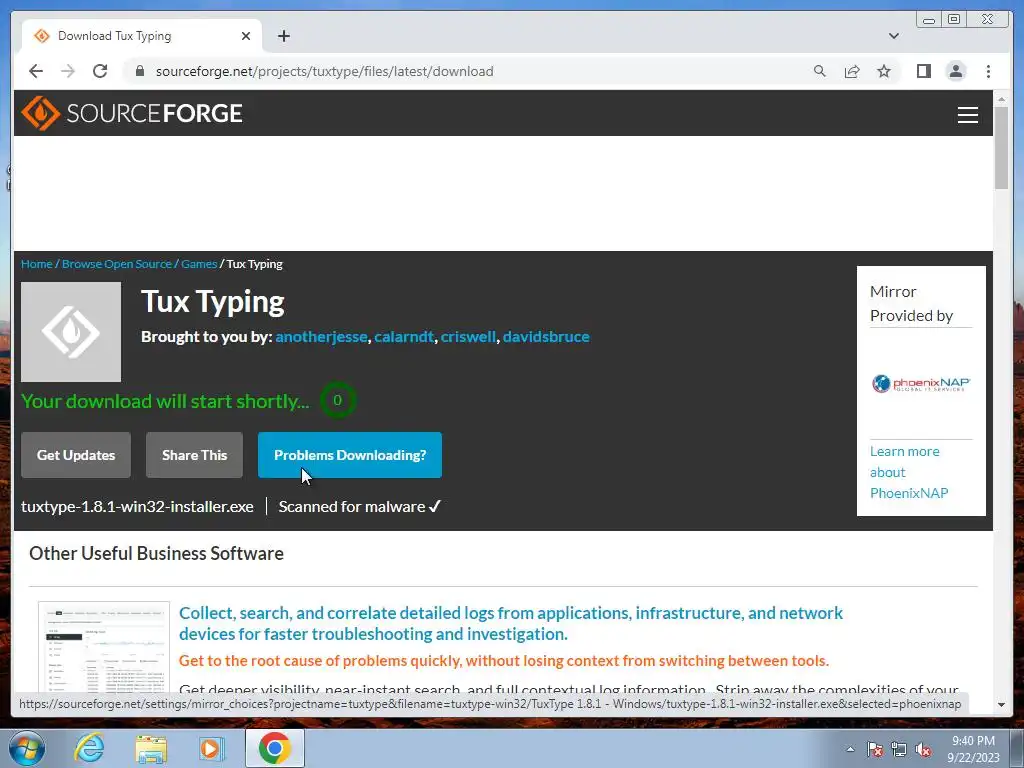1024x768 pixels.
Task: Expand the tab search dropdown
Action: 893,36
